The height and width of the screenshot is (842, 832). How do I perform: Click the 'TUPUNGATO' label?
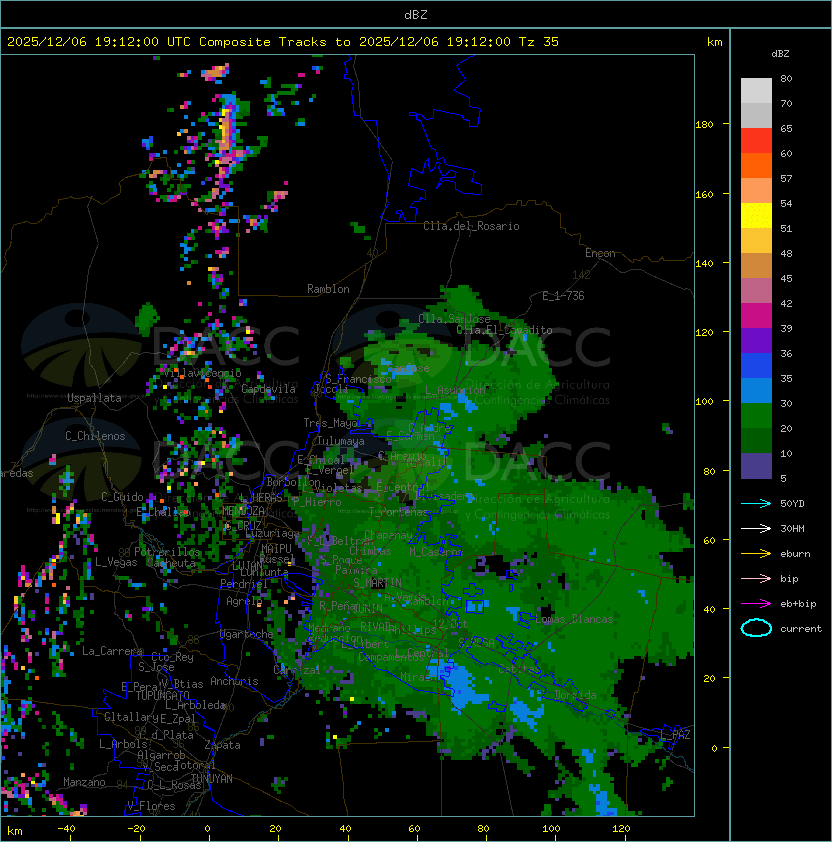click(x=163, y=695)
